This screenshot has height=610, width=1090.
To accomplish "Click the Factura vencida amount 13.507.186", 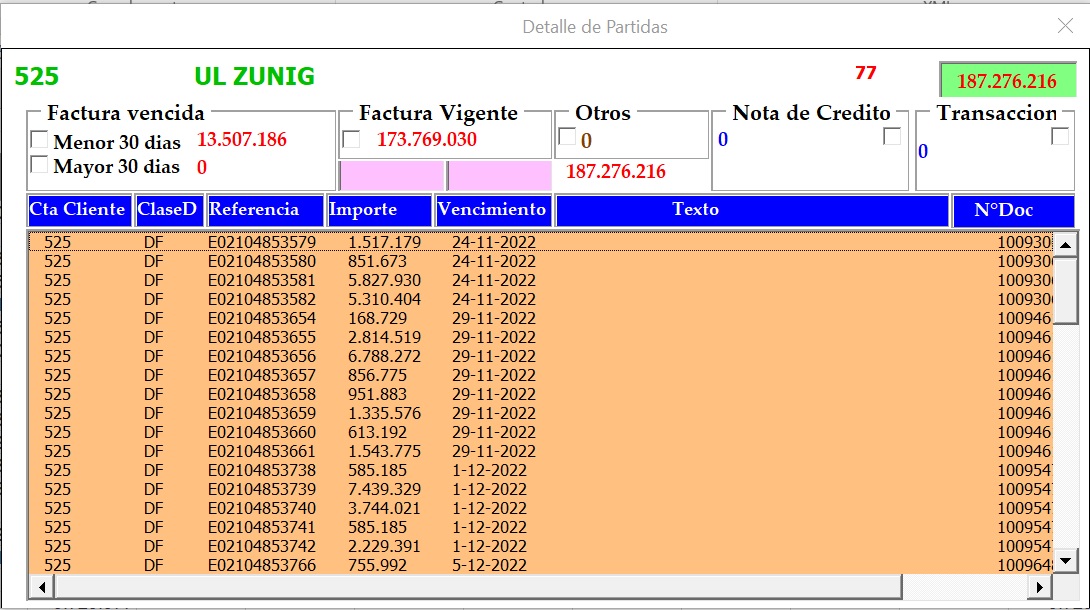I will (x=242, y=139).
